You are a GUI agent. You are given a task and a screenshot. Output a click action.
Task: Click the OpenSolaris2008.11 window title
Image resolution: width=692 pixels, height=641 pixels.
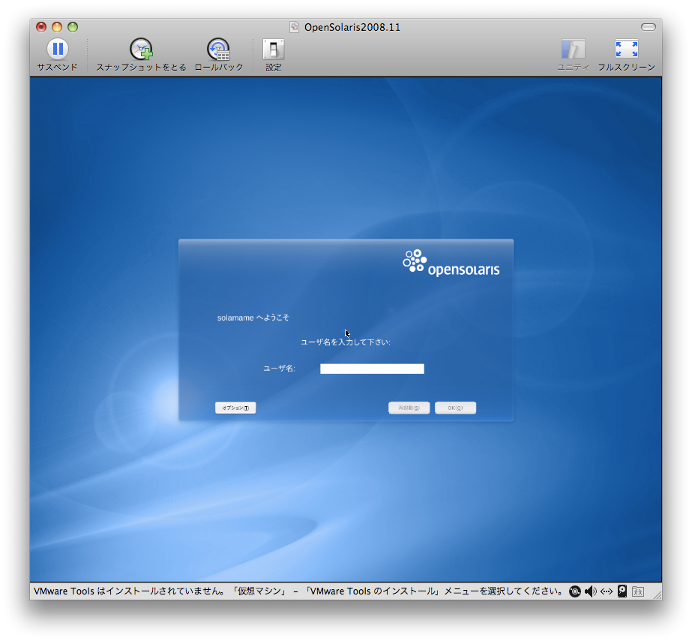click(x=352, y=27)
